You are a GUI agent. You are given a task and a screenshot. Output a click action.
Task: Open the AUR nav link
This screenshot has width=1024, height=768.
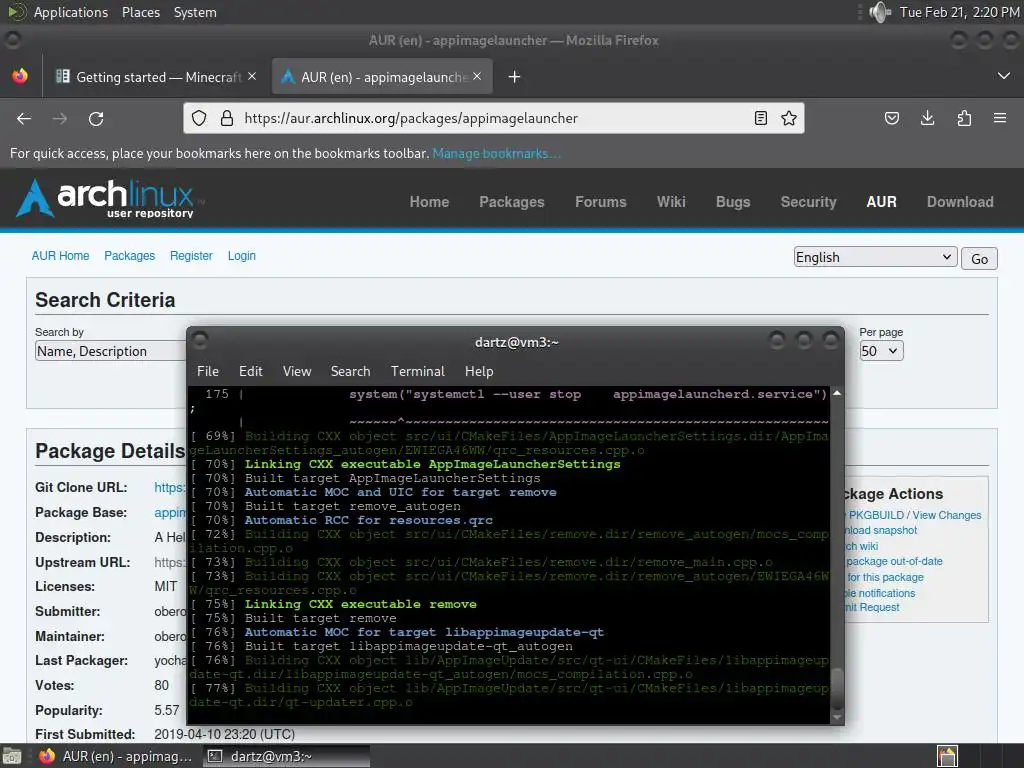[881, 202]
